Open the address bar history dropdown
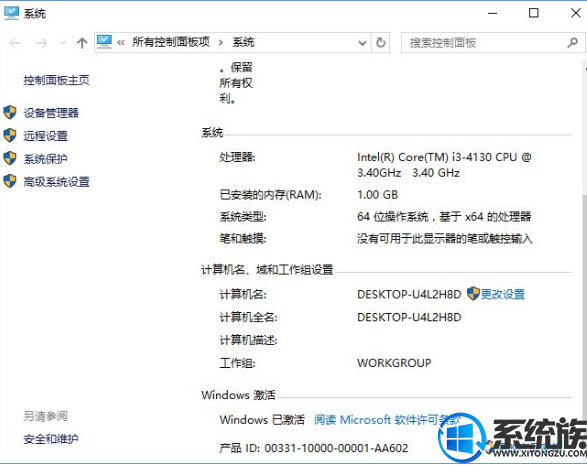Screen dimensions: 587x466 [x=362, y=43]
